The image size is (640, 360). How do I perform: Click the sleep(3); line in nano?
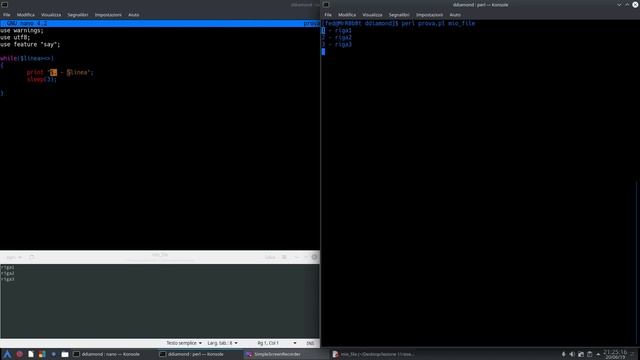42,79
